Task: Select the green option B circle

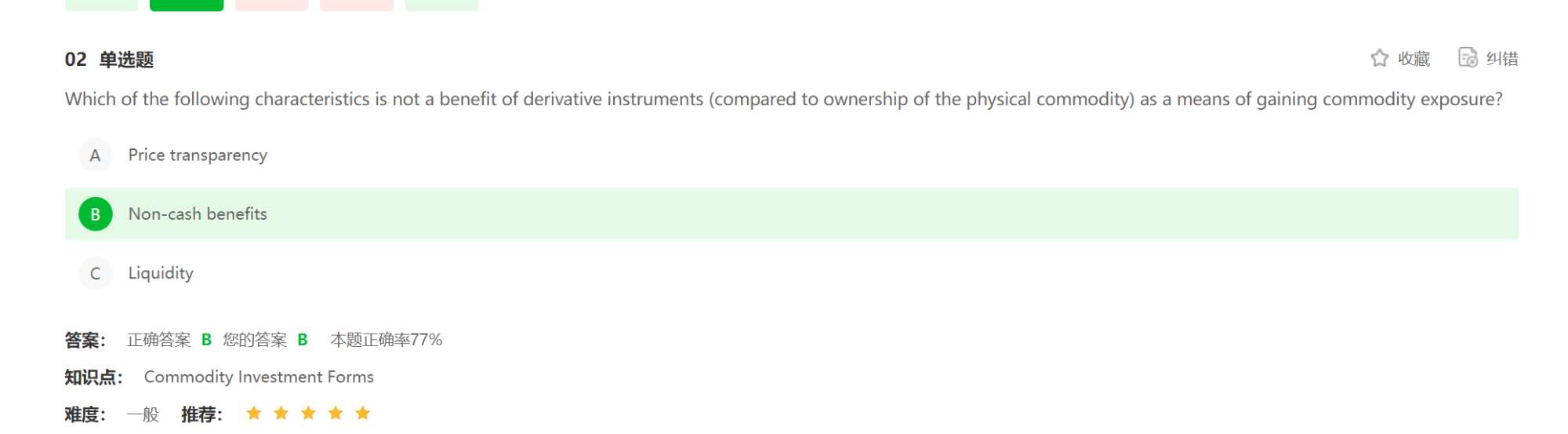Action: tap(95, 214)
